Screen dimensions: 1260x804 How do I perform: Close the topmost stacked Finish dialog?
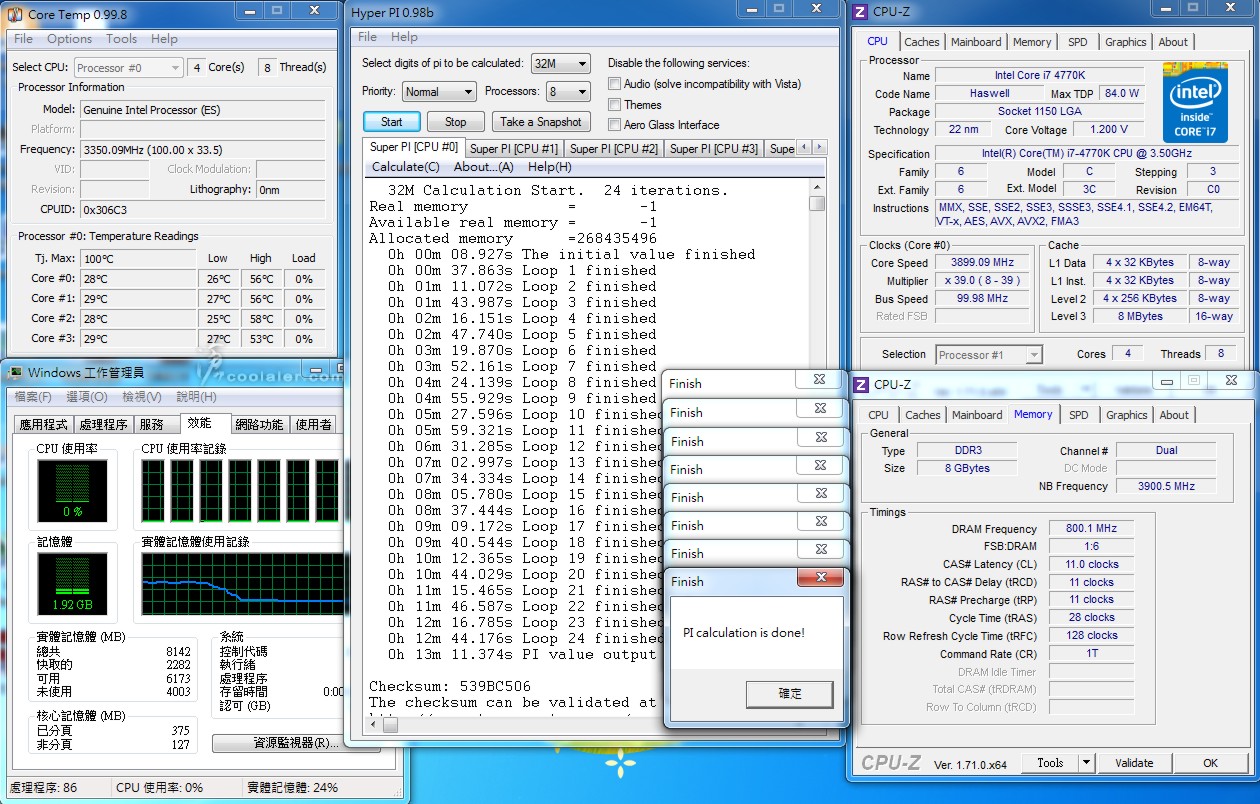coord(820,380)
